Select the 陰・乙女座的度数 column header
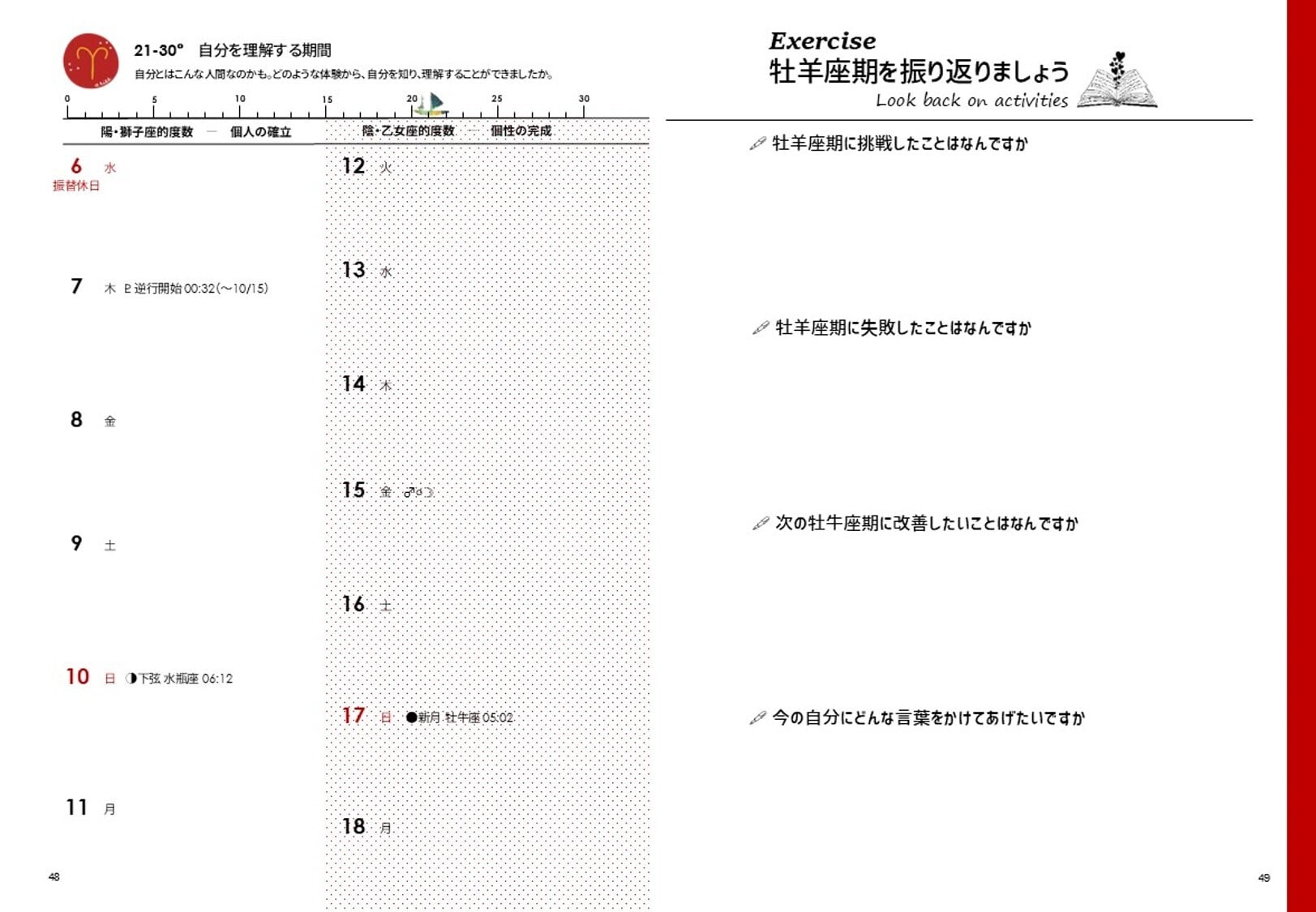Viewport: 1316px width, 912px height. pyautogui.click(x=408, y=131)
